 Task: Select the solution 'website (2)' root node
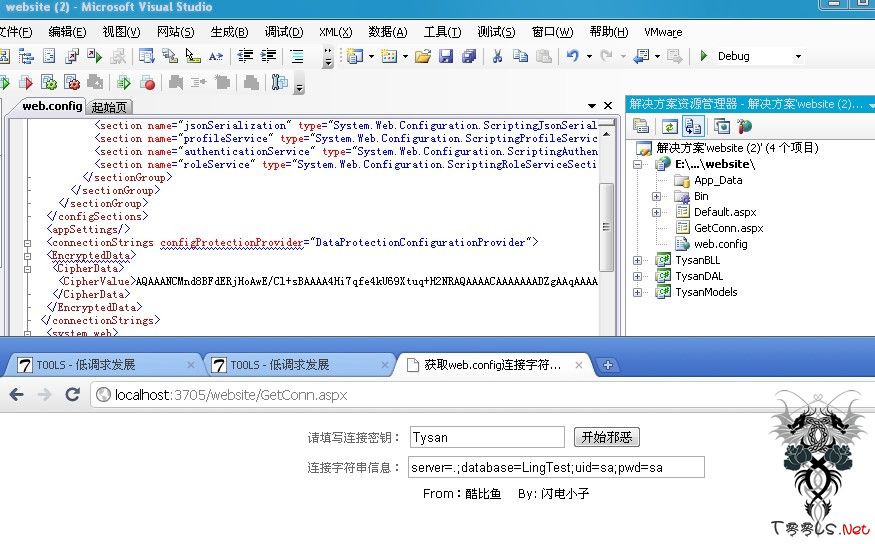point(737,148)
